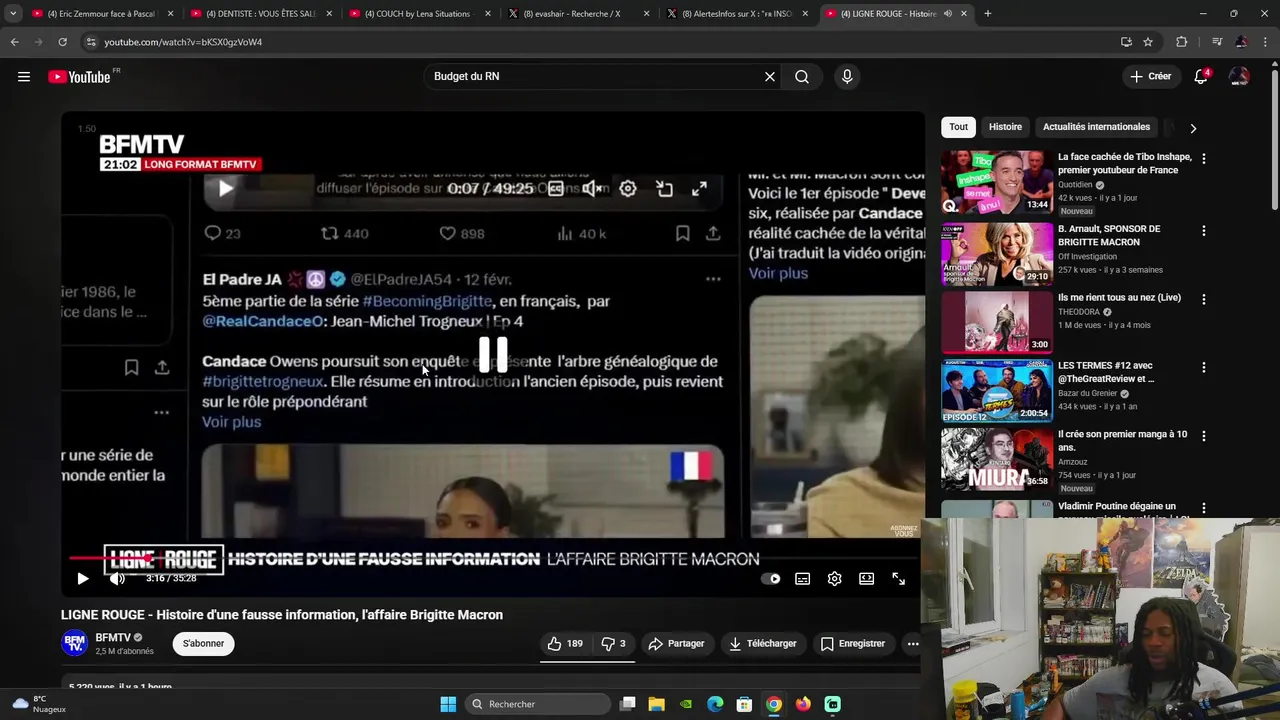Open the BFMTV channel name link
This screenshot has height=720, width=1280.
coord(113,638)
